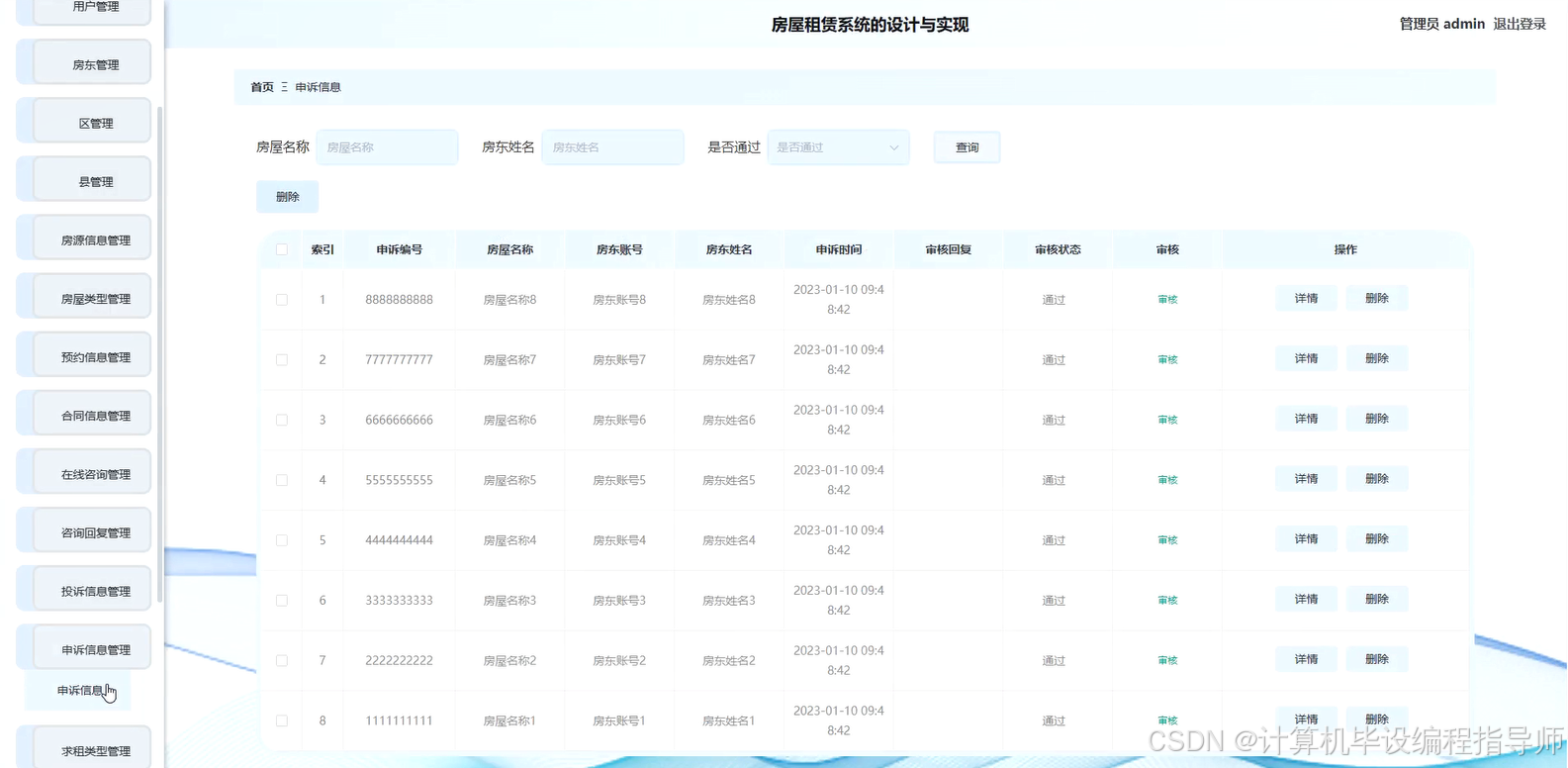
Task: Click the sidebar vertical scrollbar
Action: pyautogui.click(x=159, y=354)
